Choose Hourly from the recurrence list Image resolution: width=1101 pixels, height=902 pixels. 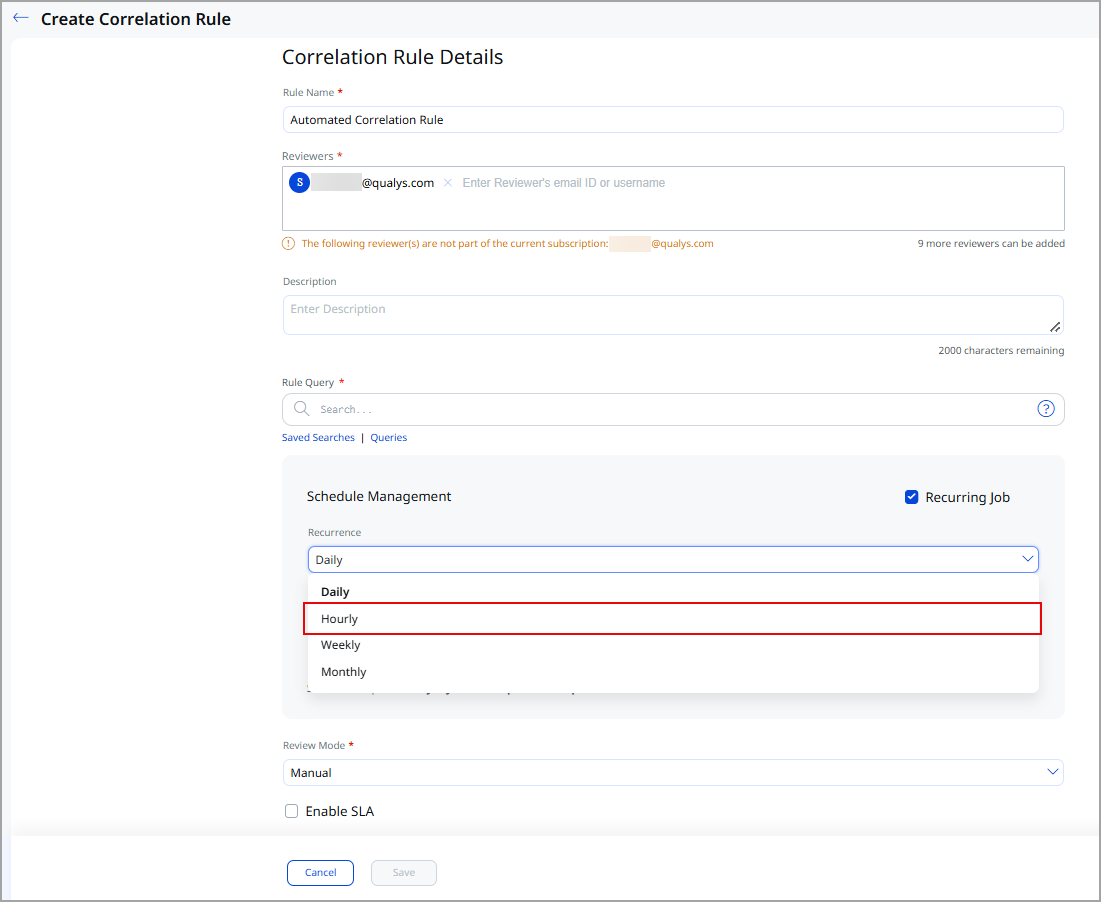coord(673,618)
